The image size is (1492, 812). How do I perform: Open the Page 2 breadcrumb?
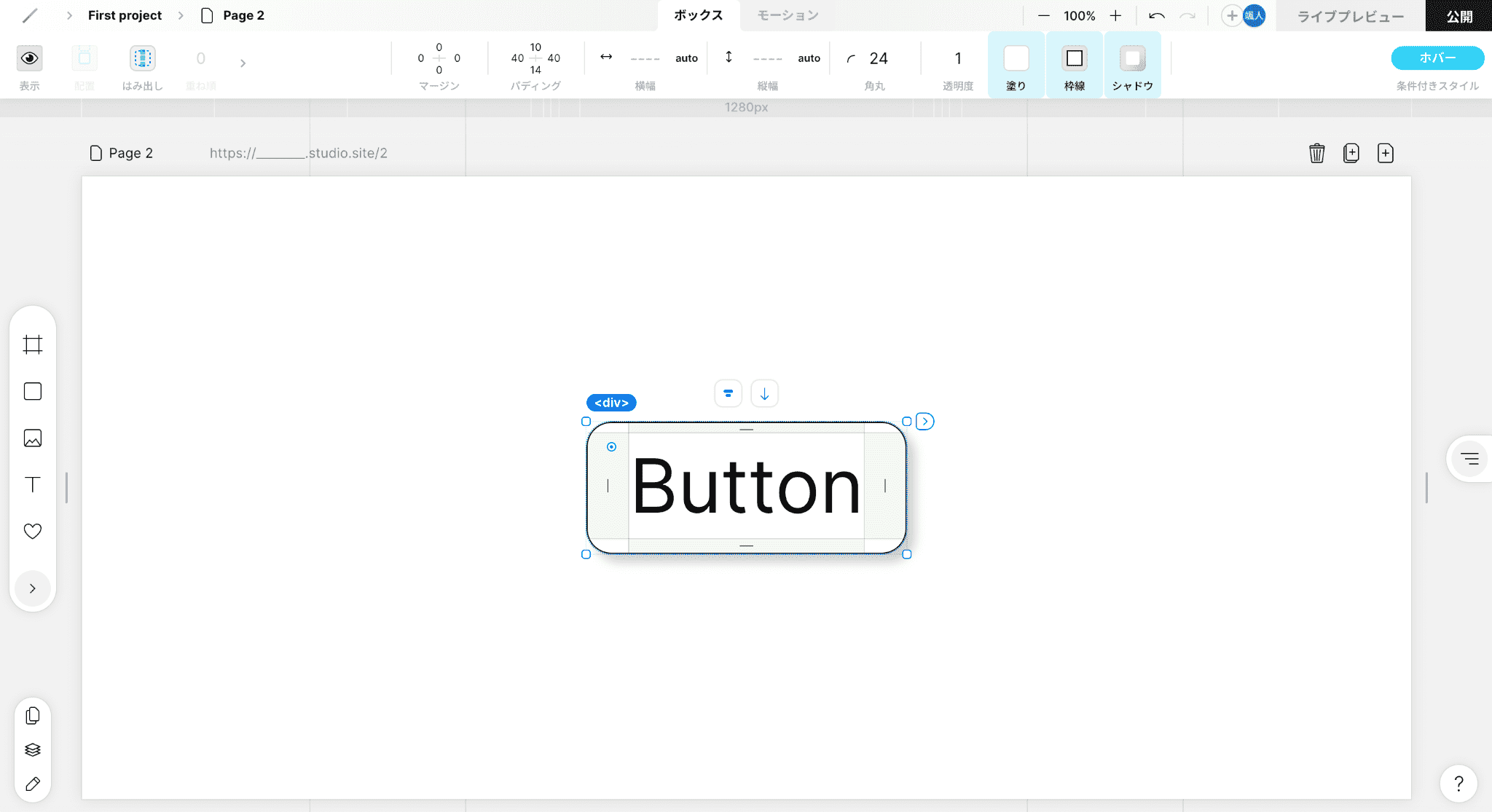tap(233, 15)
